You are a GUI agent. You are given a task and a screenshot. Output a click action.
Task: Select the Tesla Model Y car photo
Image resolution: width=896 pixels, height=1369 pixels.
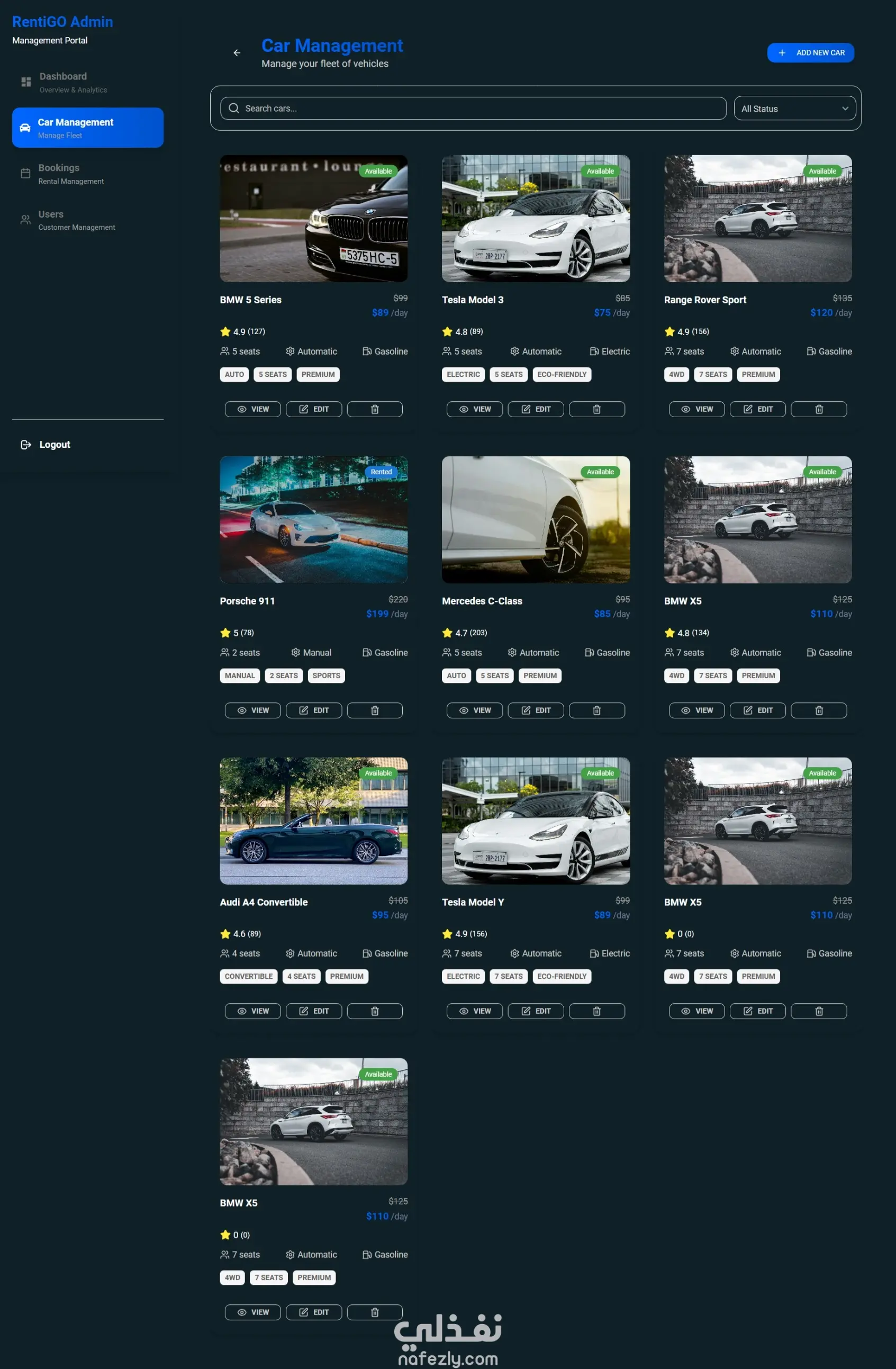(x=536, y=821)
